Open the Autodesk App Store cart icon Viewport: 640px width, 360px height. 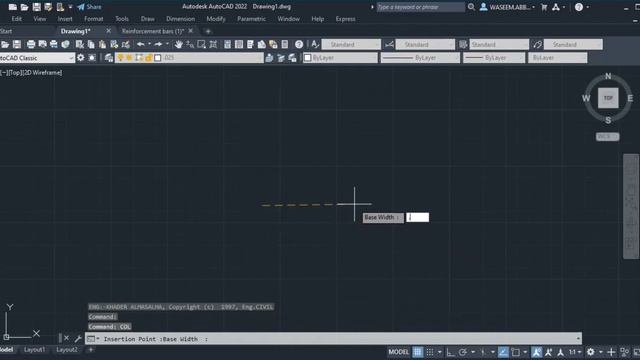click(x=544, y=7)
